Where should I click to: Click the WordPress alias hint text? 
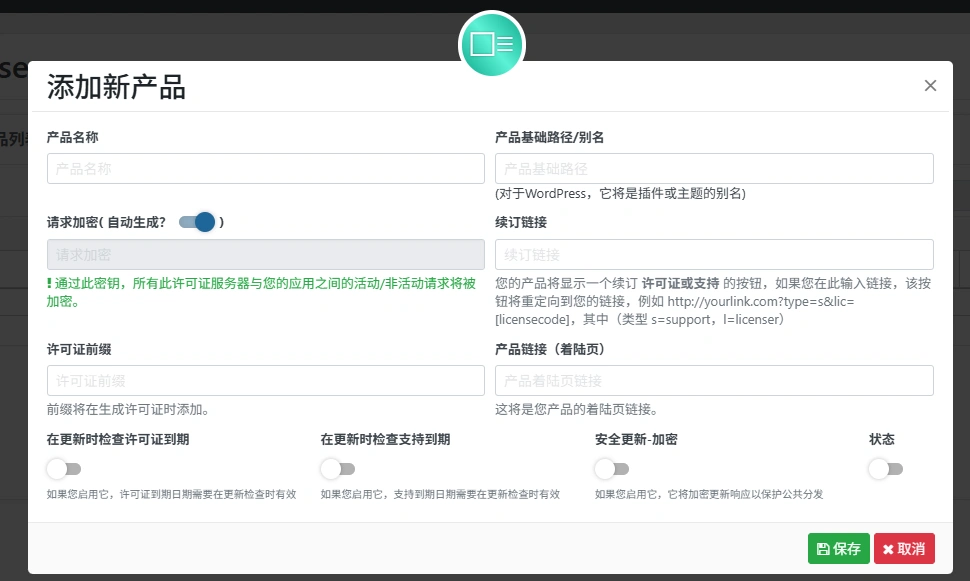tap(620, 194)
